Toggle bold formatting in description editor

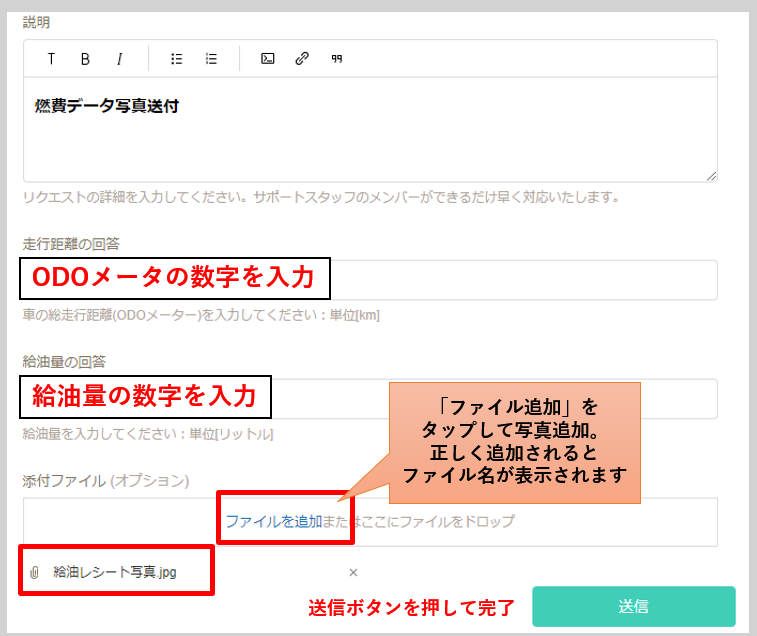click(x=85, y=59)
